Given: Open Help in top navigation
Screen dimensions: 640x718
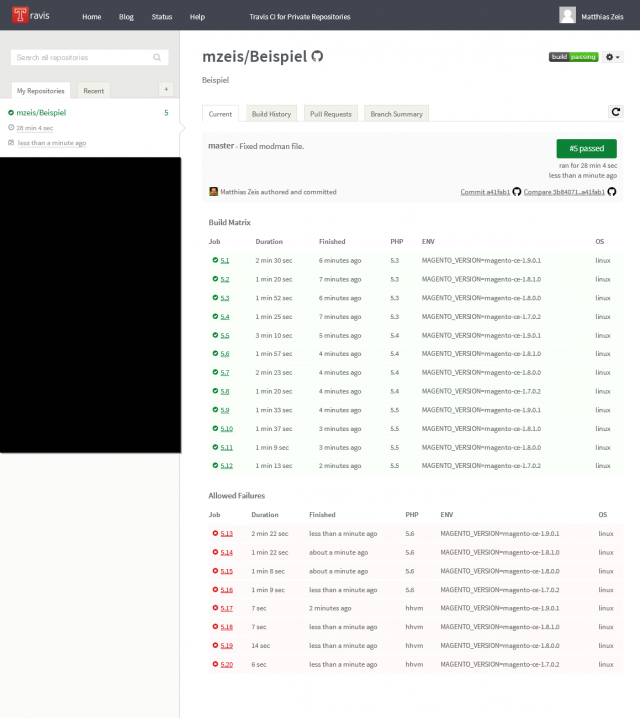Looking at the screenshot, I should (197, 17).
